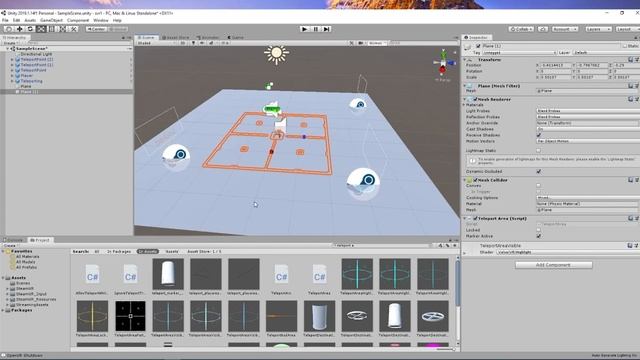Open the Cast Shadows dropdown
Screen dimensions: 640x360
click(588, 129)
